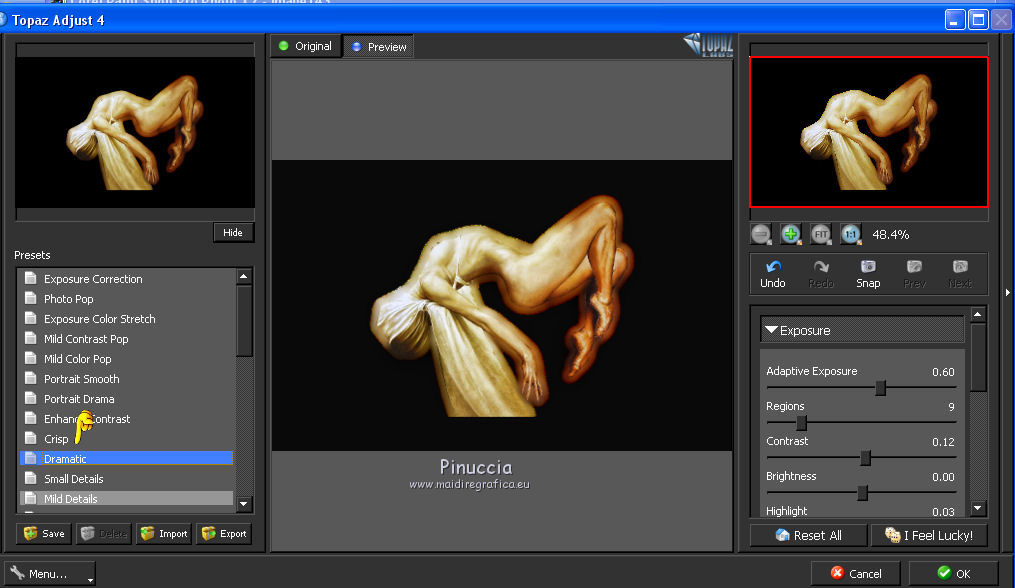
Task: Import a preset file
Action: click(164, 534)
